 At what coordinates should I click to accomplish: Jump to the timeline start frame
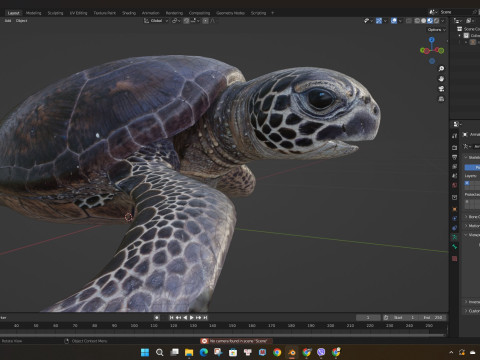pos(171,317)
